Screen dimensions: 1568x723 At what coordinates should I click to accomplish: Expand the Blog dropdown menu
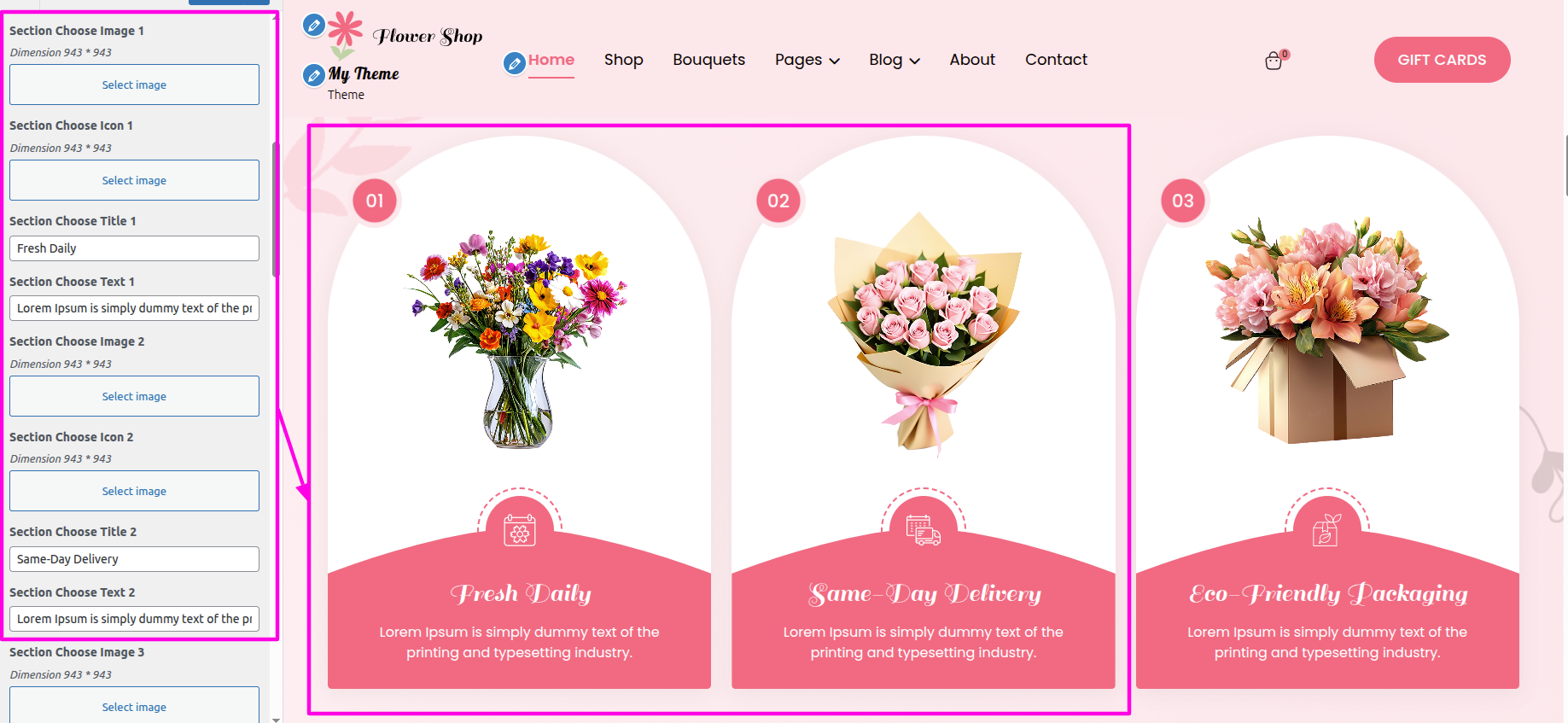(895, 60)
